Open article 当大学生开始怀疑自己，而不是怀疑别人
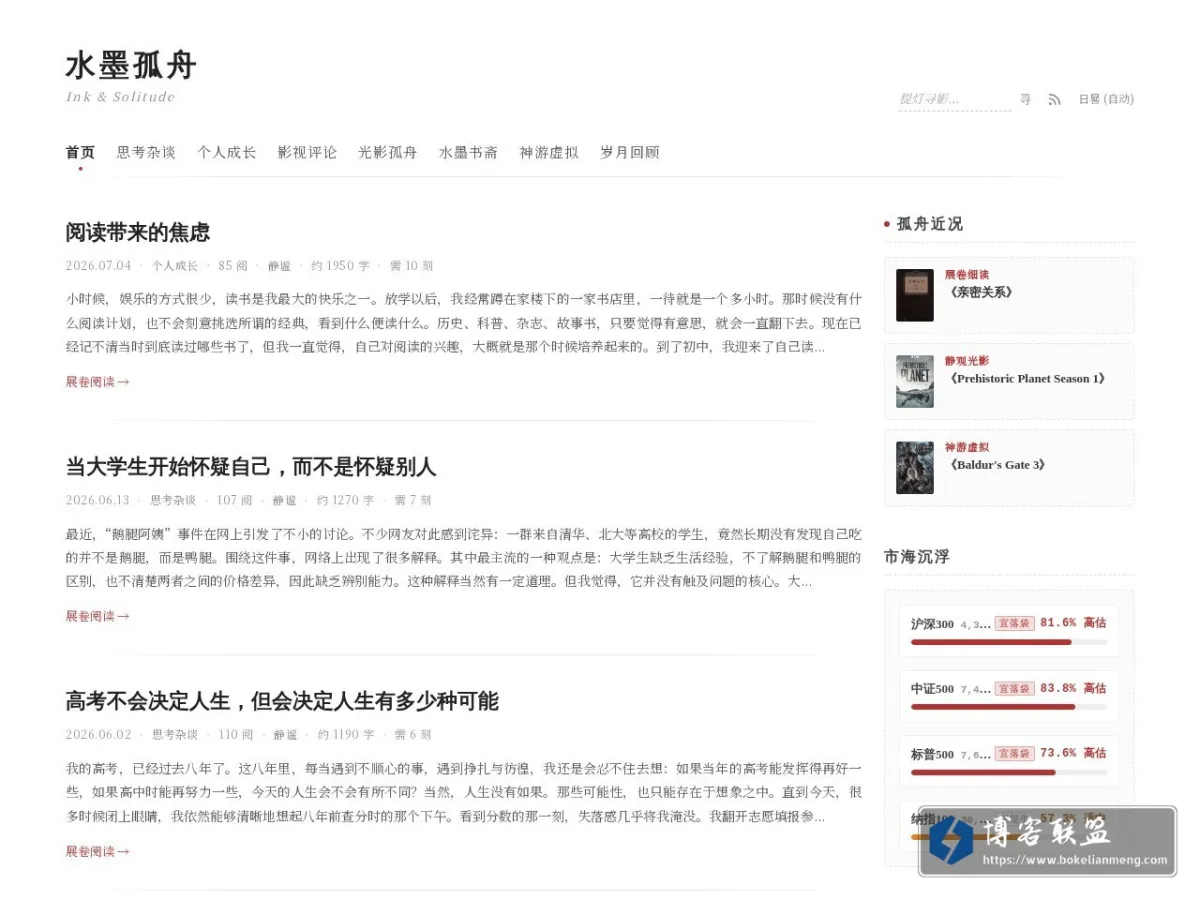 (251, 466)
